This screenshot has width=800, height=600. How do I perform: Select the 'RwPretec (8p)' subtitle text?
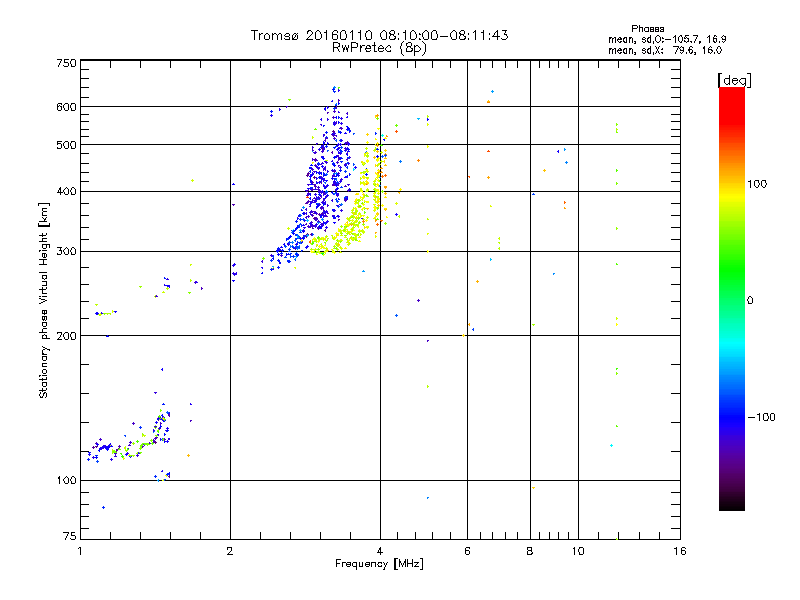[379, 48]
